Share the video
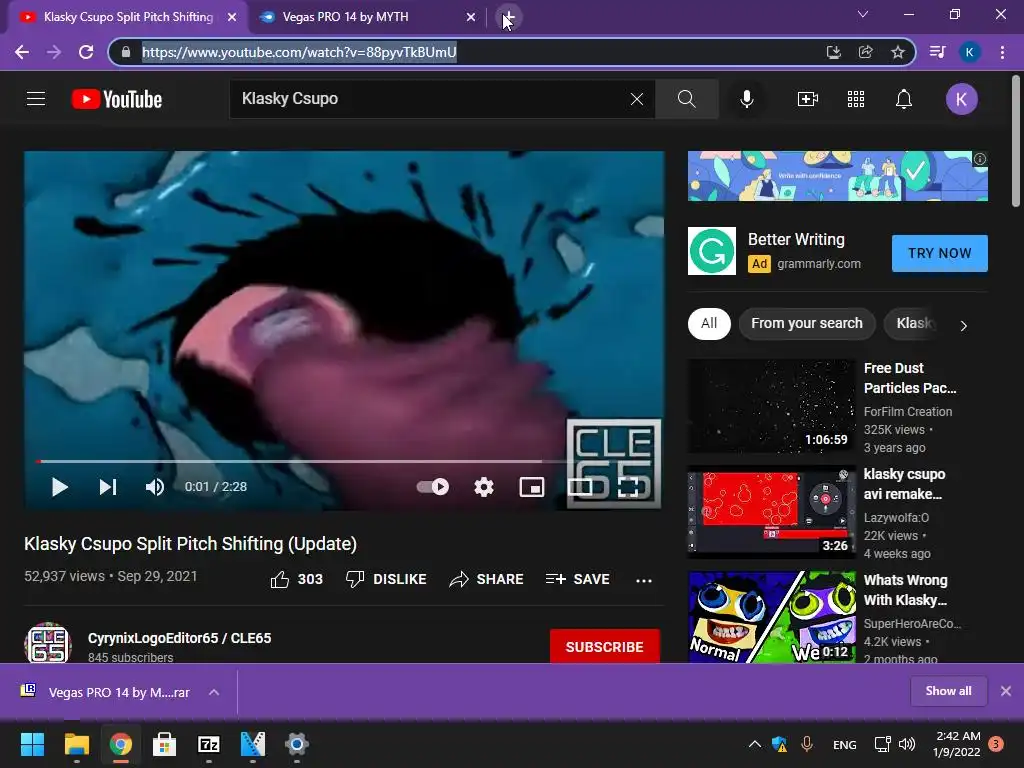Image resolution: width=1024 pixels, height=768 pixels. pos(487,579)
